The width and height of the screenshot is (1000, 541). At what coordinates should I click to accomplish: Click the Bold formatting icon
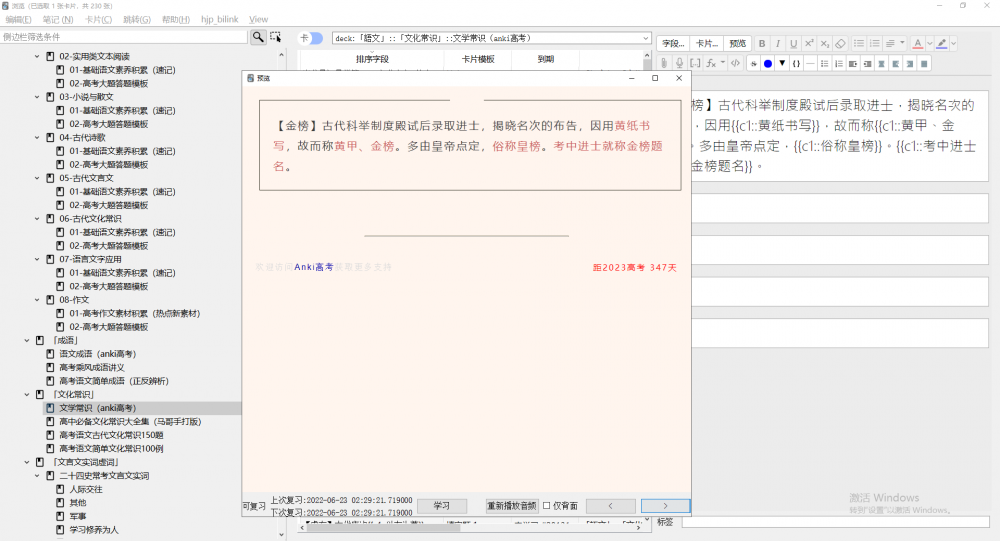(x=762, y=44)
